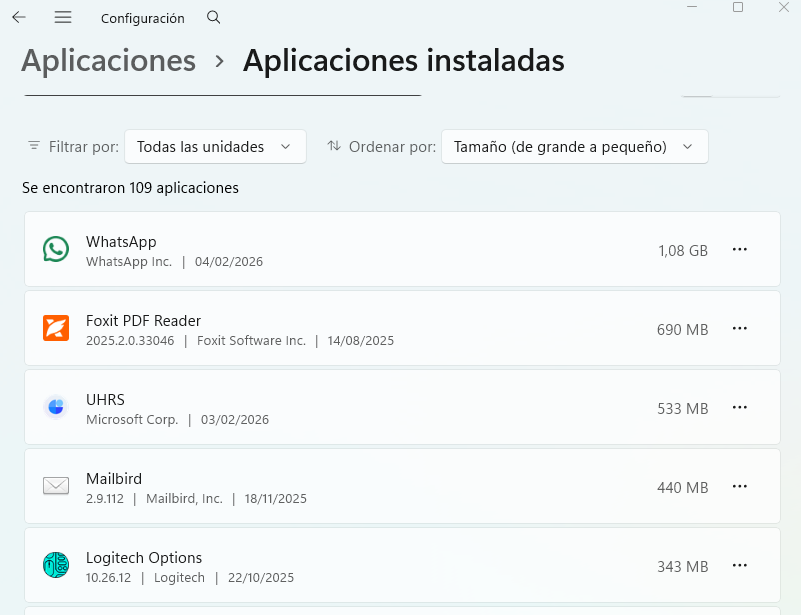Click the Foxit PDF Reader icon
Screen dimensions: 801x615
pos(56,328)
